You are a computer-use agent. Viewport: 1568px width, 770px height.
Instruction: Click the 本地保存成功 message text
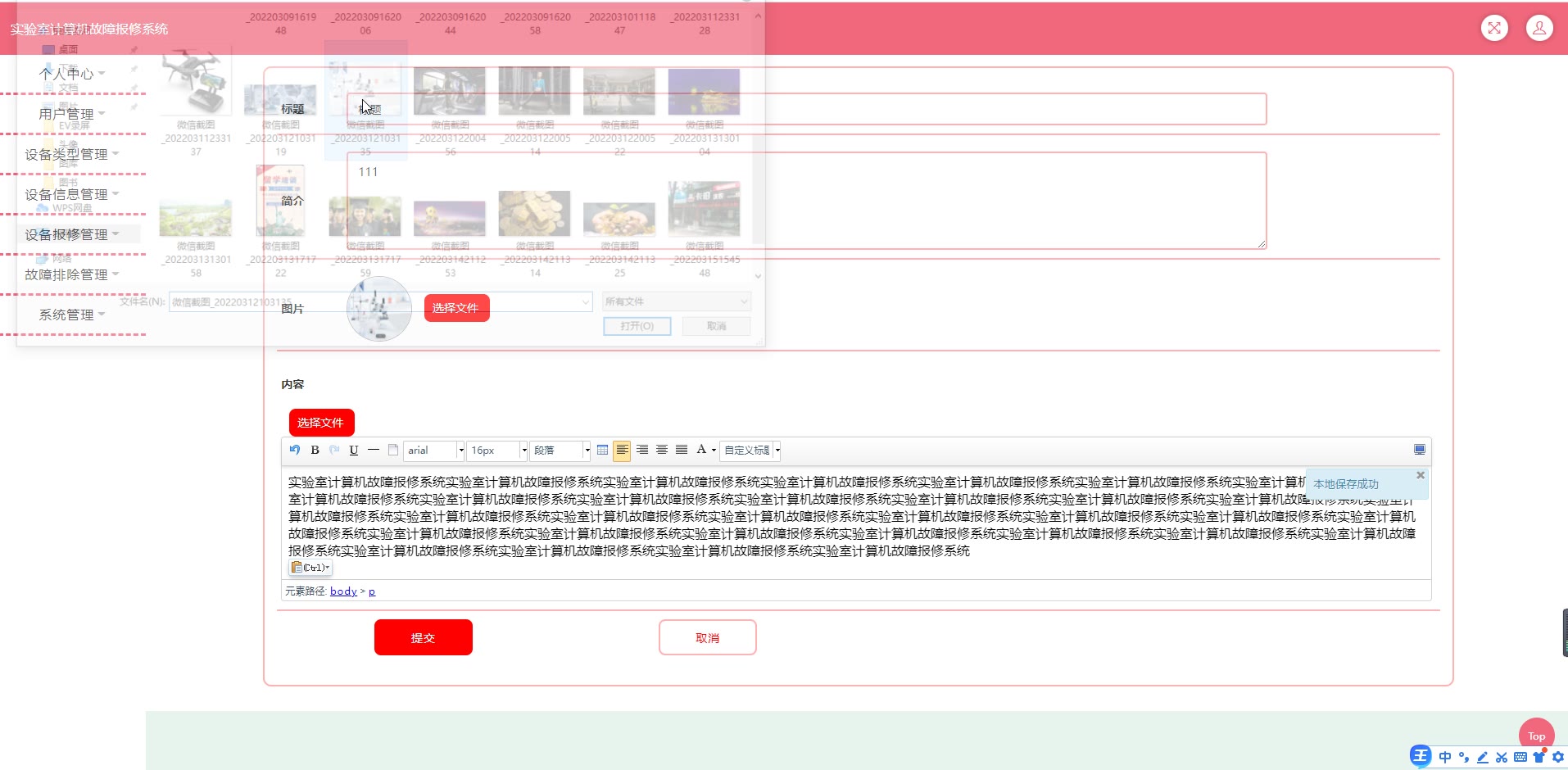[x=1346, y=484]
